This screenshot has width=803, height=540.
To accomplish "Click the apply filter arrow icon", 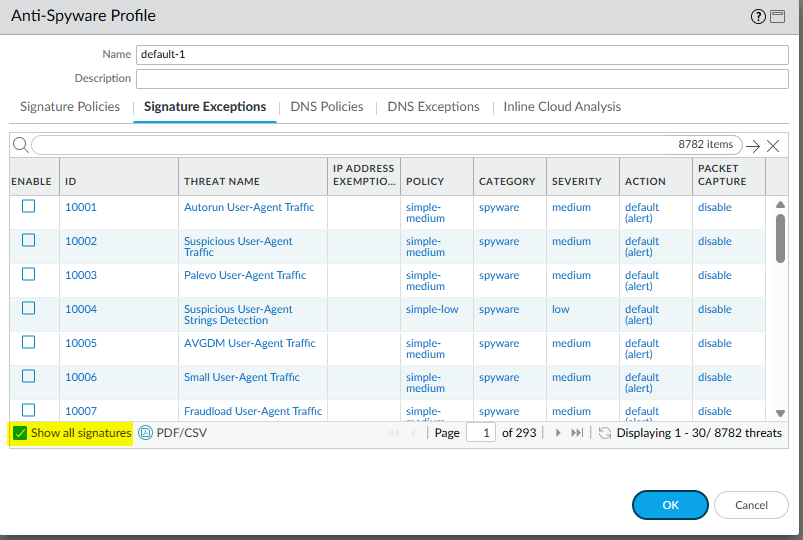I will [x=754, y=146].
